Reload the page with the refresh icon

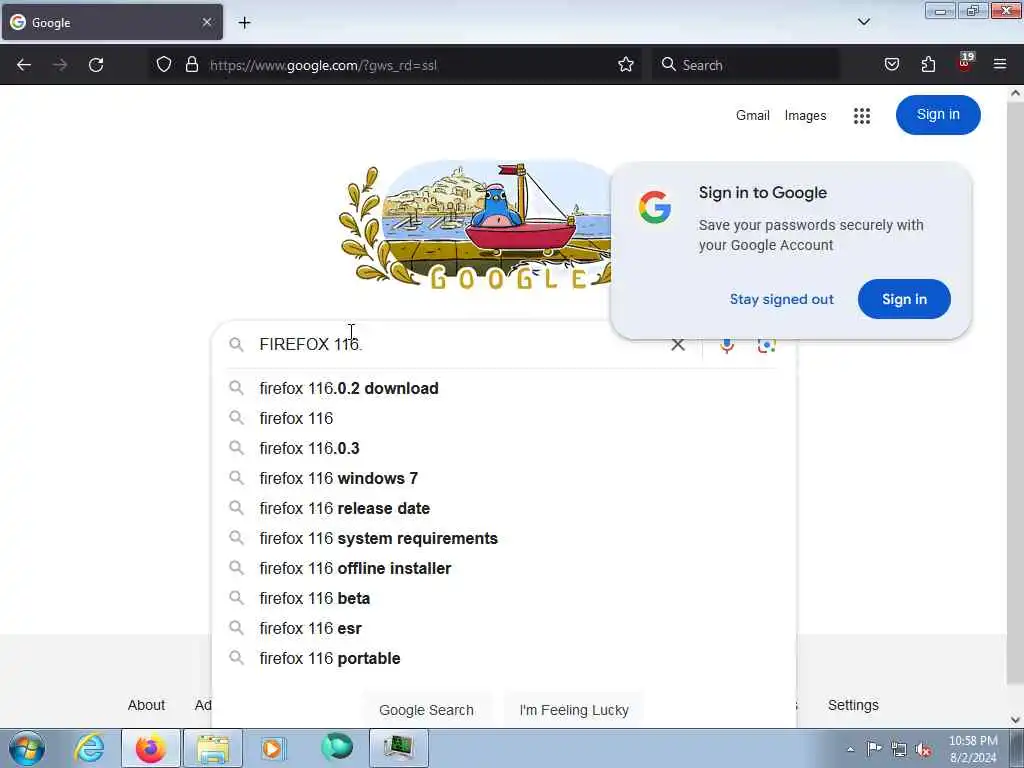coord(96,65)
